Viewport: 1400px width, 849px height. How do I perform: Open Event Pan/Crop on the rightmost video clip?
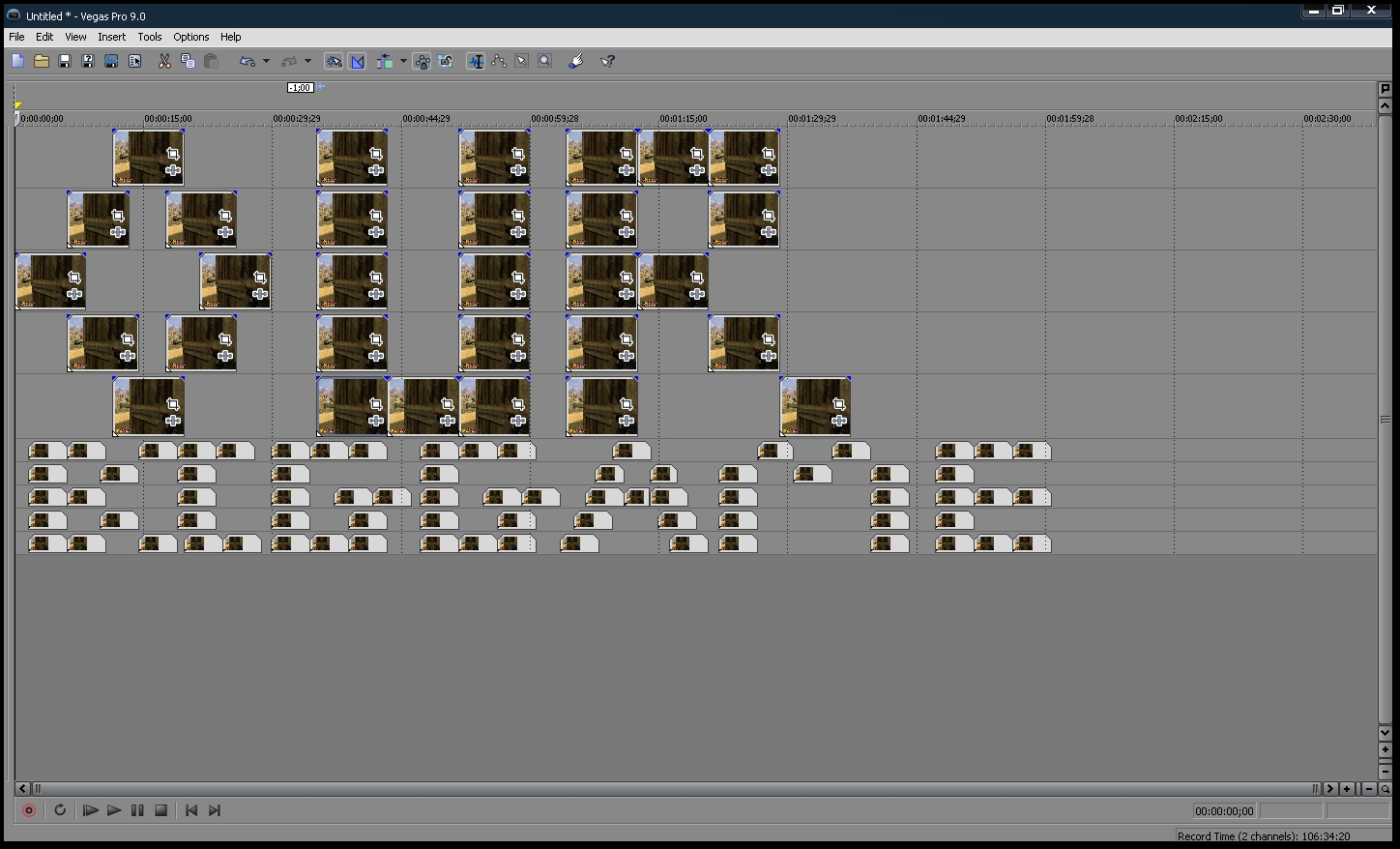pyautogui.click(x=839, y=404)
